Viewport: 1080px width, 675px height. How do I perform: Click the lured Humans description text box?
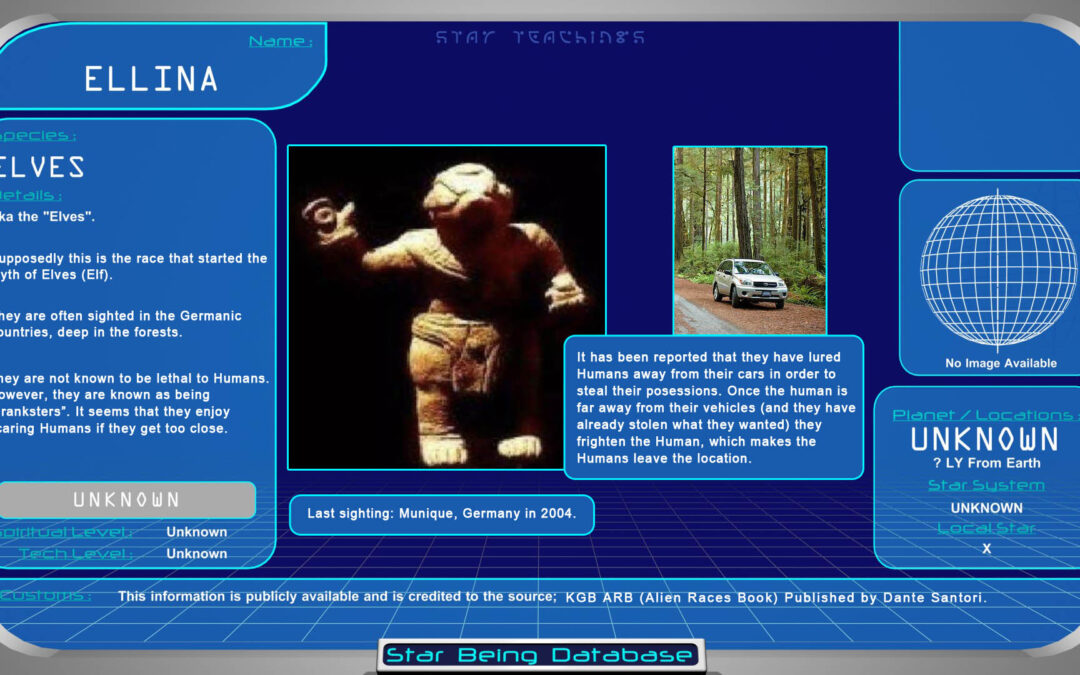click(713, 407)
